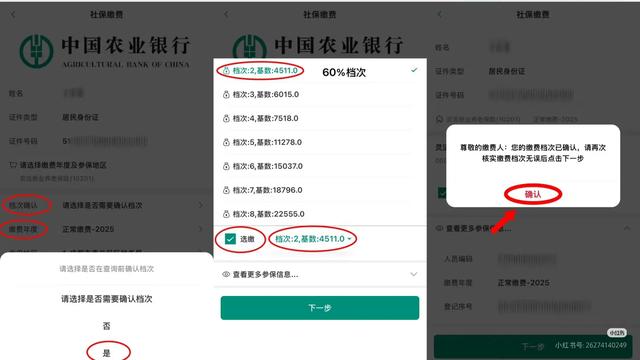Select option 档次:2,基数:4511.0 in the list

coord(320,71)
